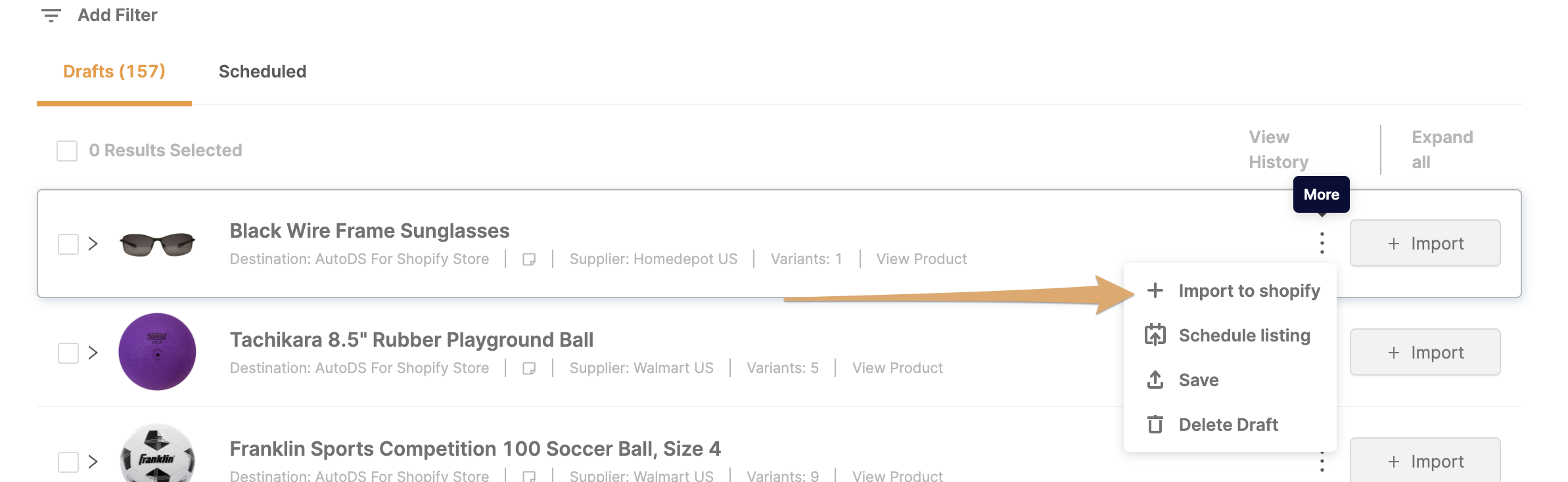This screenshot has height=482, width=1568.
Task: Check the Tachikara Rubber Playground Ball checkbox
Action: (x=68, y=353)
